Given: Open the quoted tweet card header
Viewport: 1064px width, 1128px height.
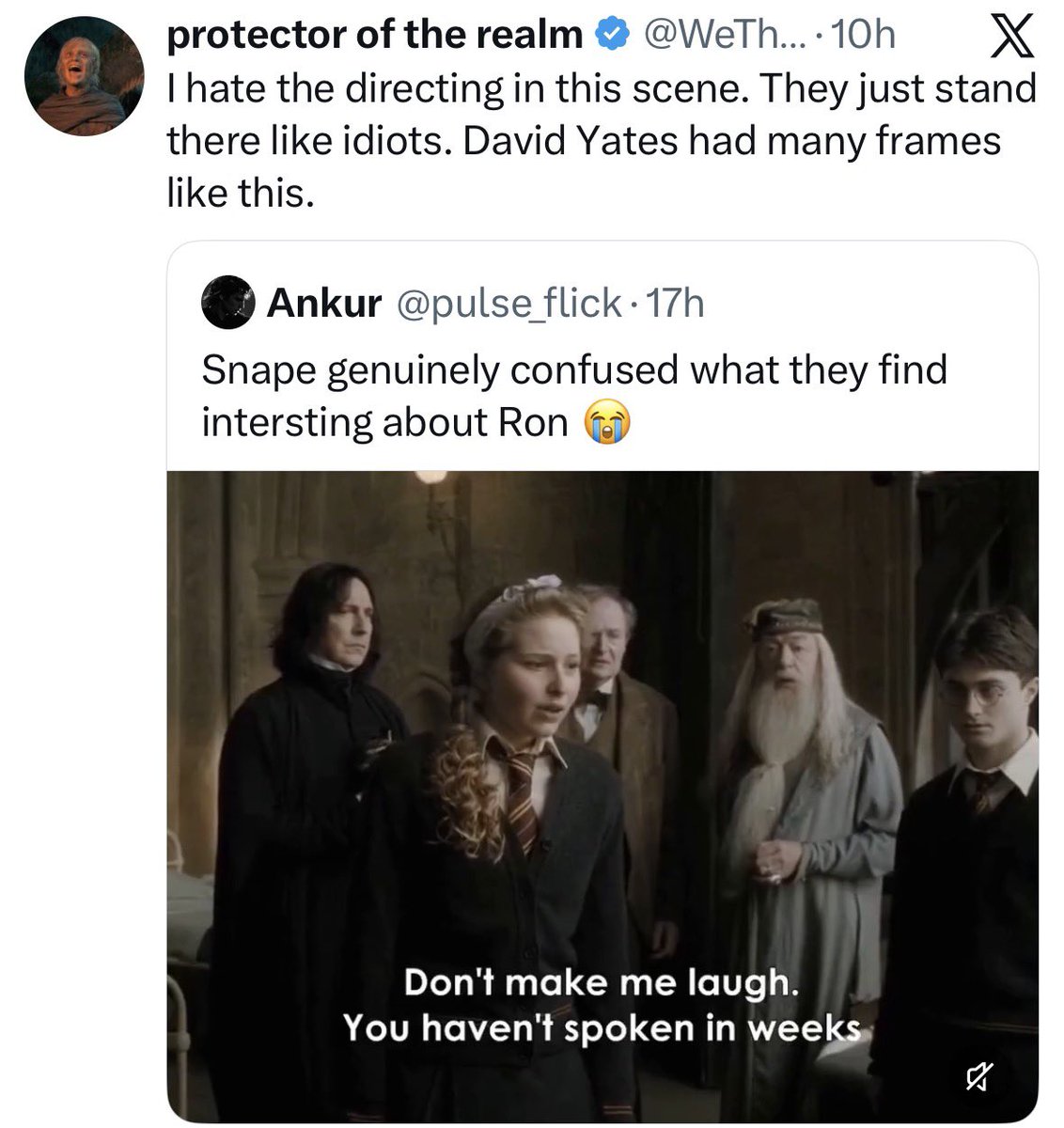Looking at the screenshot, I should 602,303.
